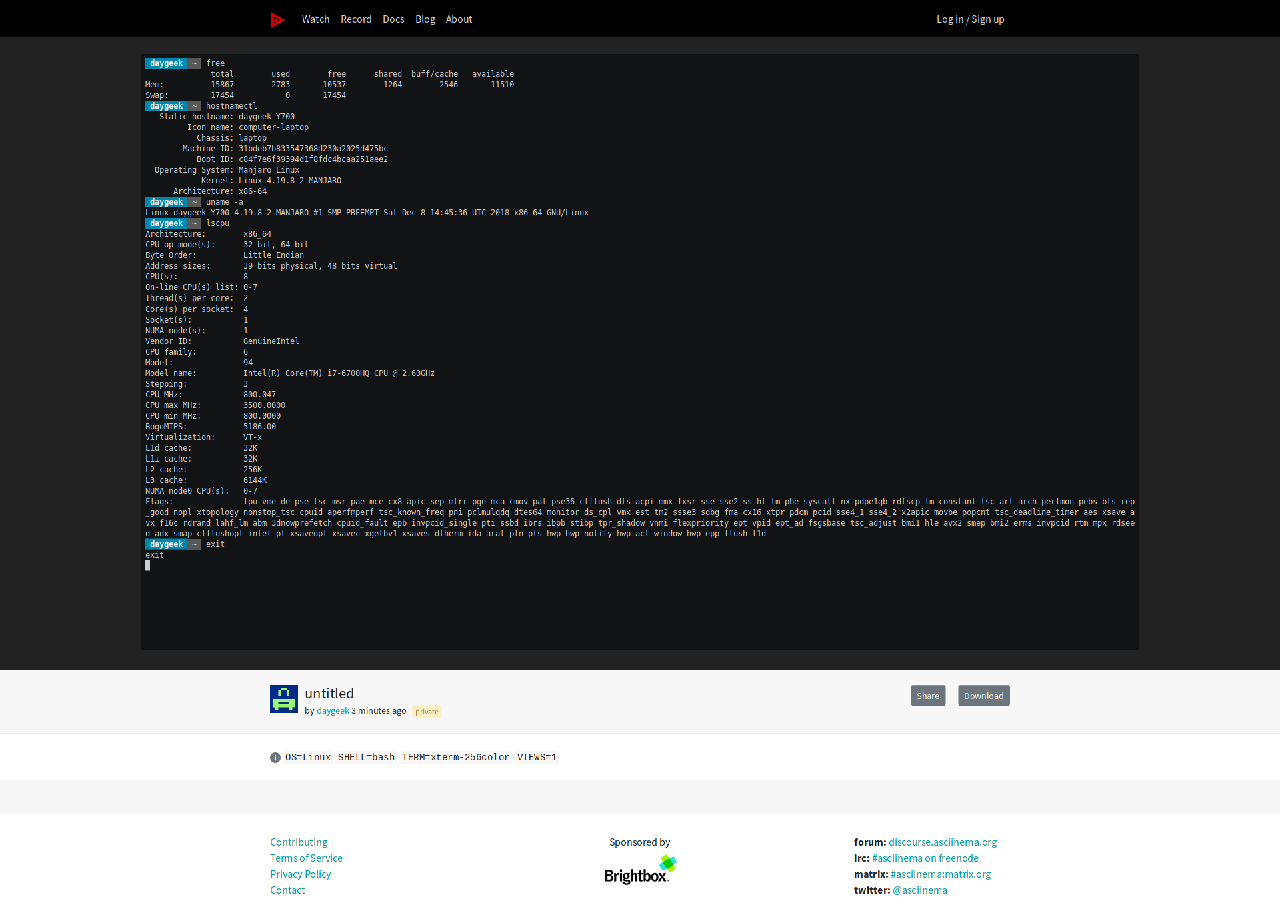The height and width of the screenshot is (919, 1280).
Task: Open the Contributing footer link
Action: click(298, 842)
